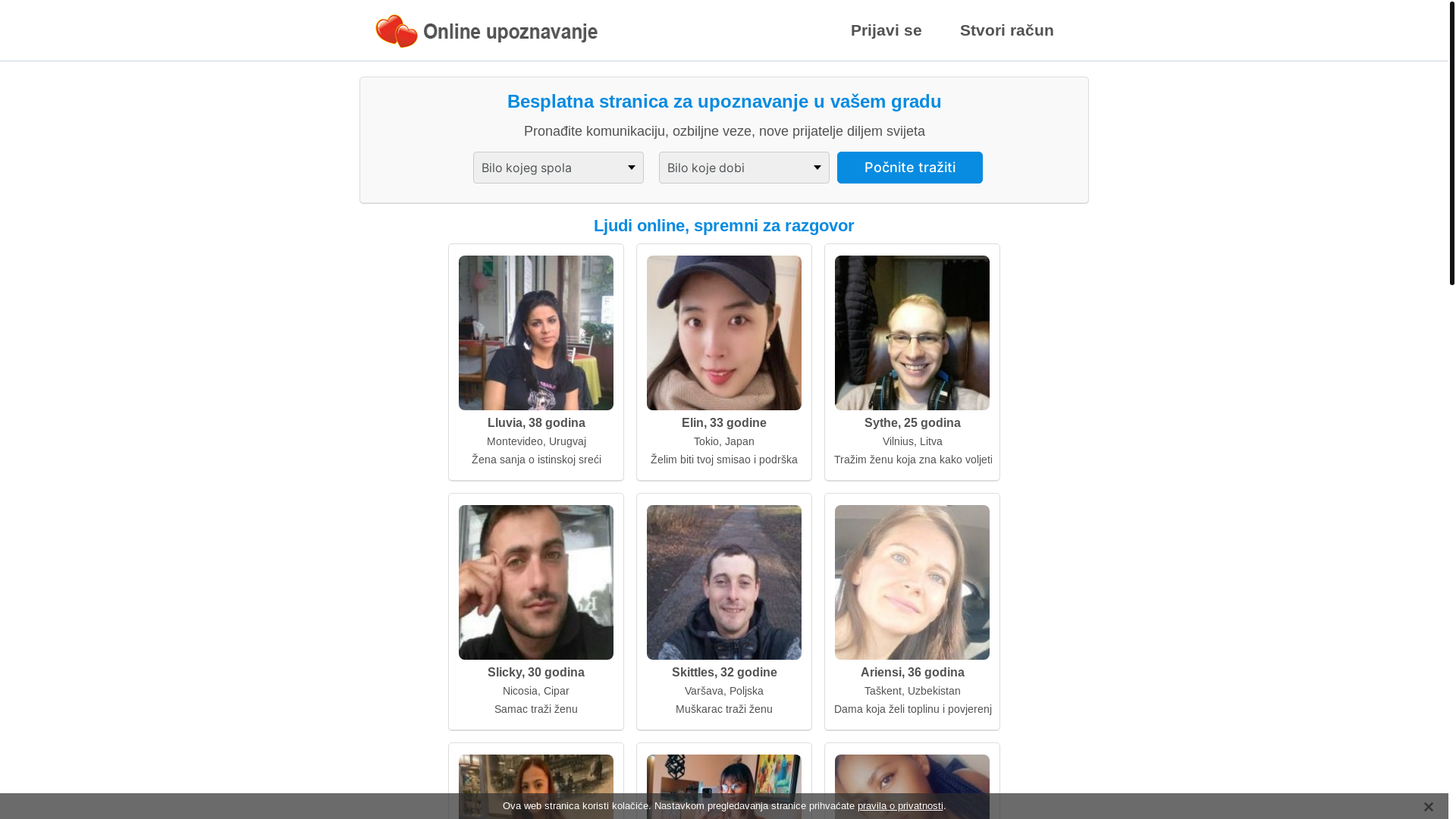Open the 'pravila o privatnosti' privacy link
This screenshot has width=1456, height=819.
tap(900, 806)
